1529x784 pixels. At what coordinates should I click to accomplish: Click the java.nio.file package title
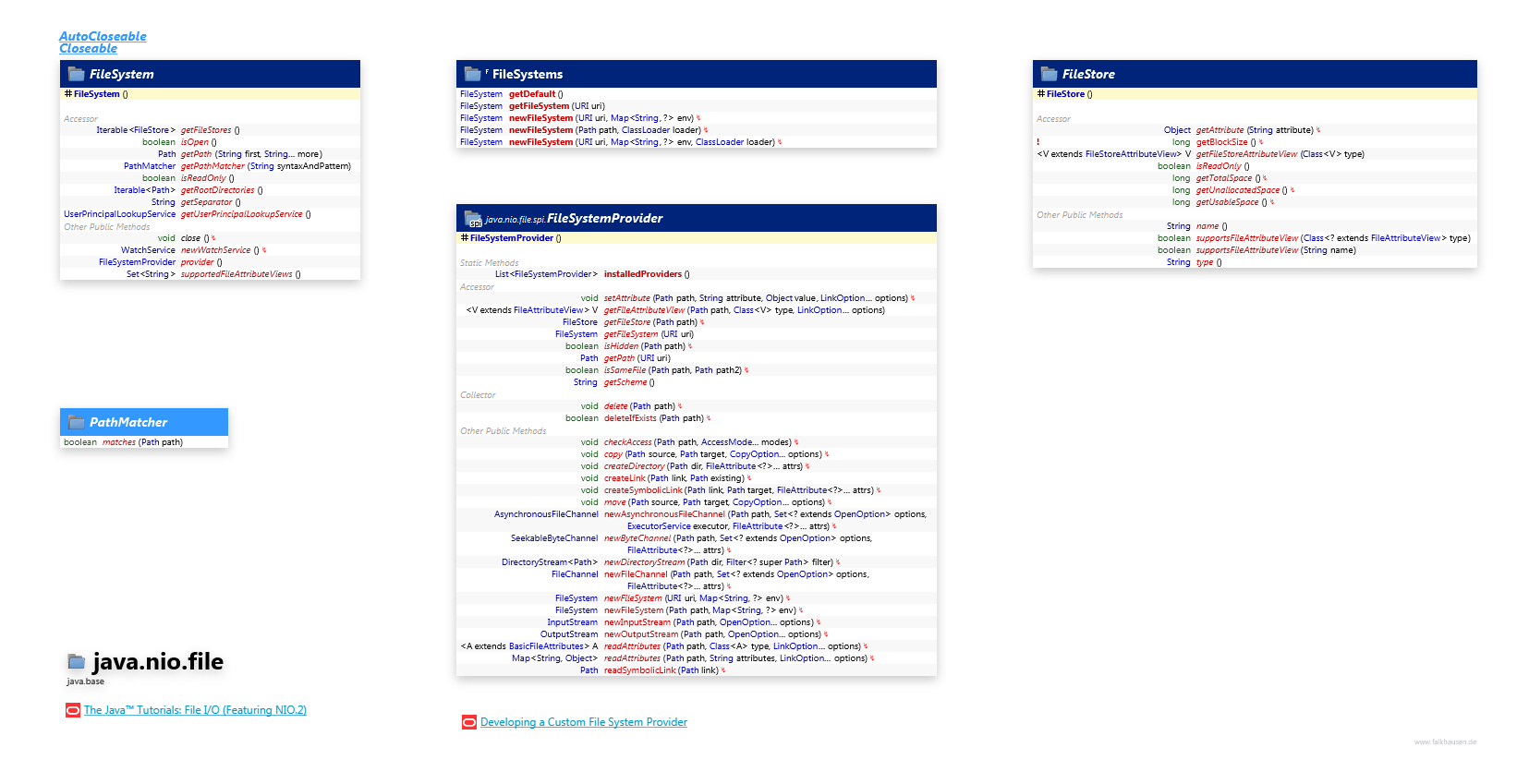(158, 661)
